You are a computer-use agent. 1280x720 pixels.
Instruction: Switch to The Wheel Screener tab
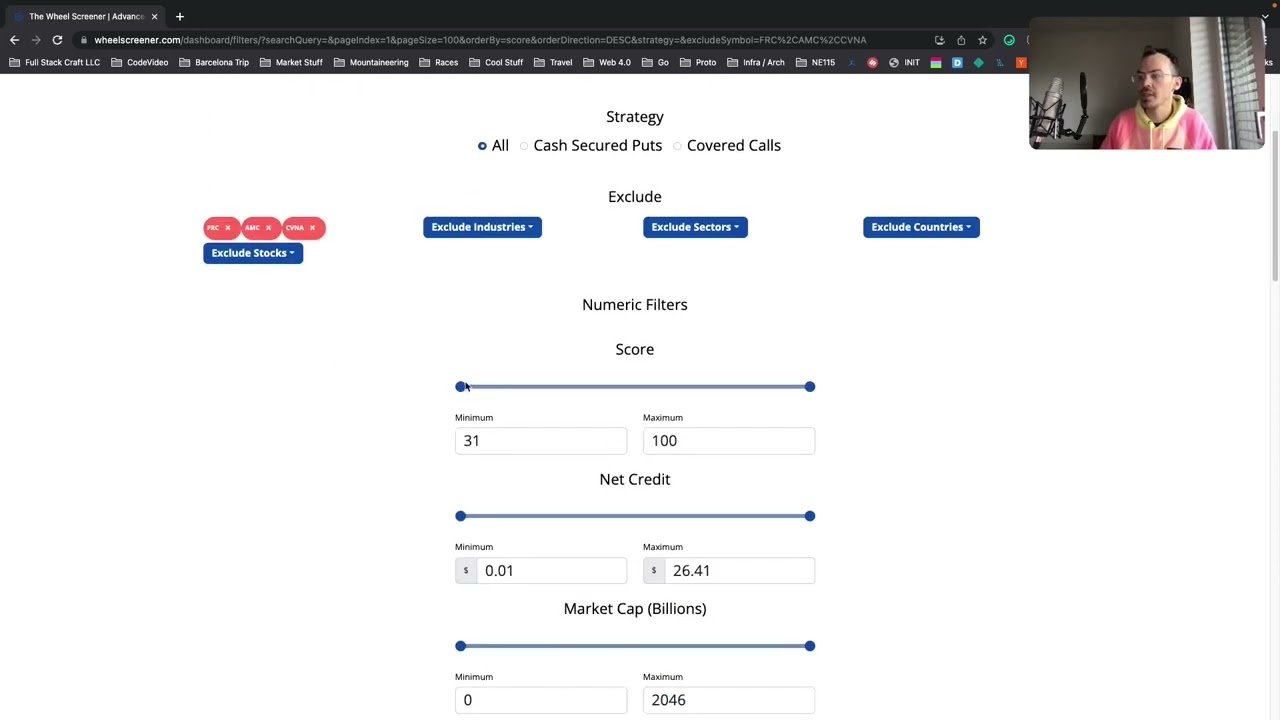(86, 16)
